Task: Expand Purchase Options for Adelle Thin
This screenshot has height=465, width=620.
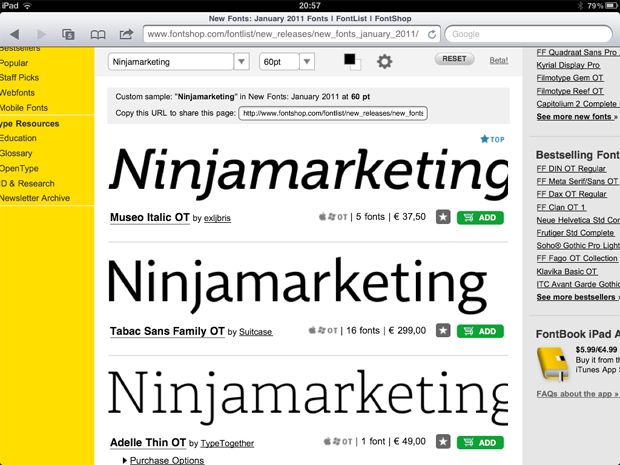Action: pyautogui.click(x=166, y=460)
